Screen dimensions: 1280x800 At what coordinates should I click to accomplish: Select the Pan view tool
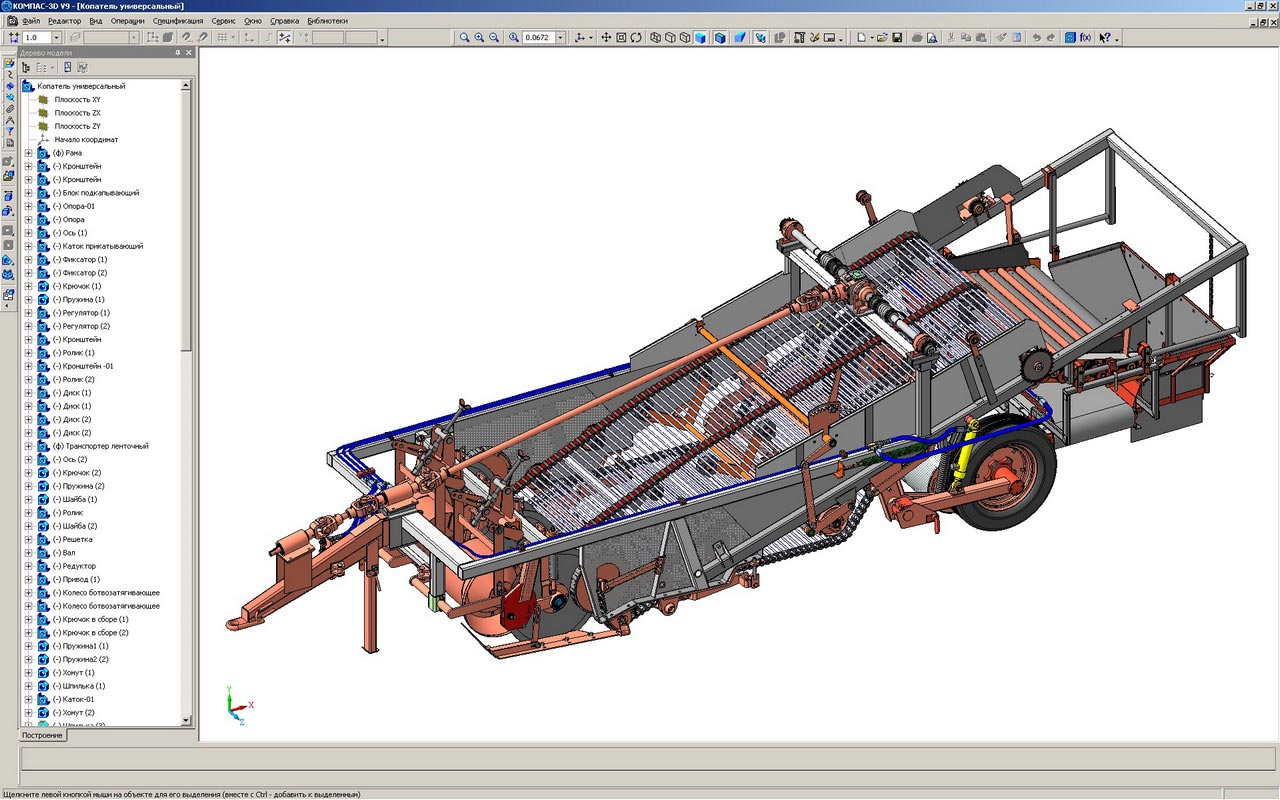pyautogui.click(x=606, y=38)
